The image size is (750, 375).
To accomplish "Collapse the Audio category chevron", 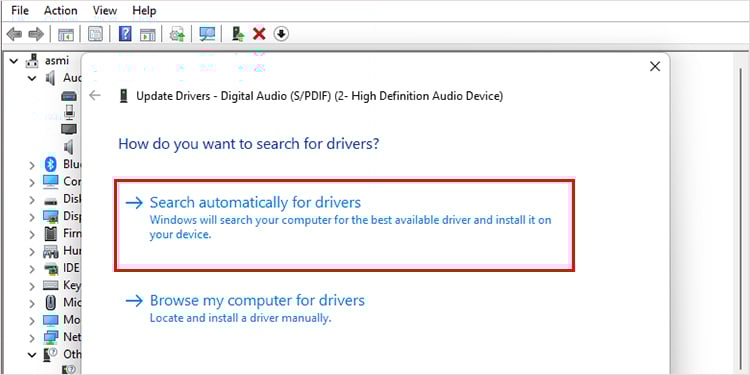I will 32,78.
